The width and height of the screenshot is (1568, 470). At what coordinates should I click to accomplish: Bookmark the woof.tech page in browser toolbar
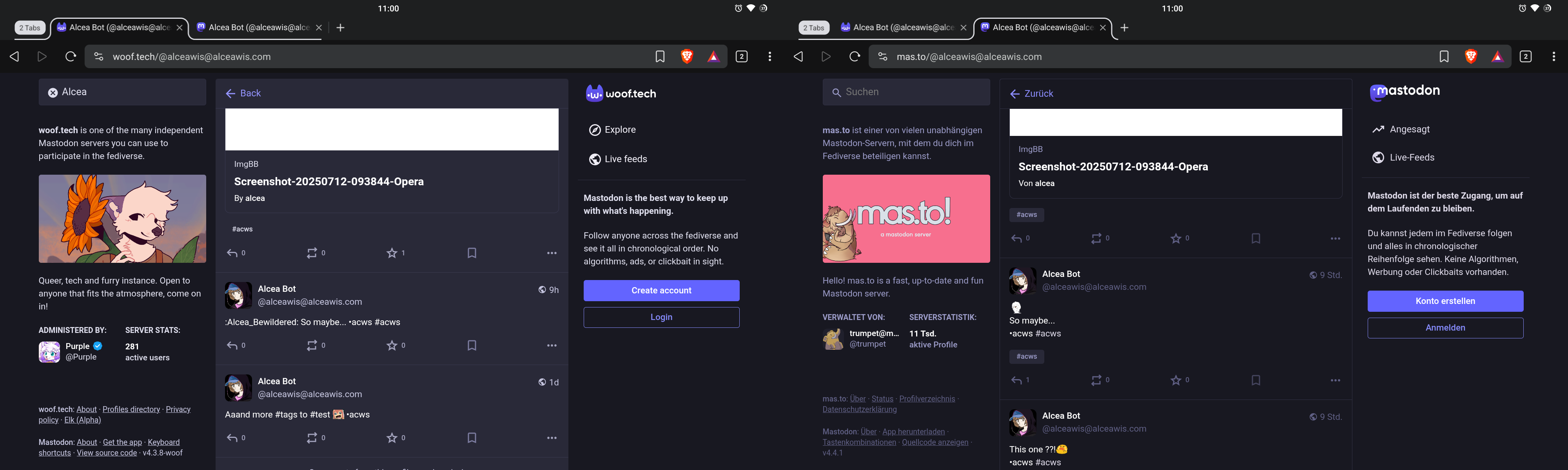pos(660,56)
